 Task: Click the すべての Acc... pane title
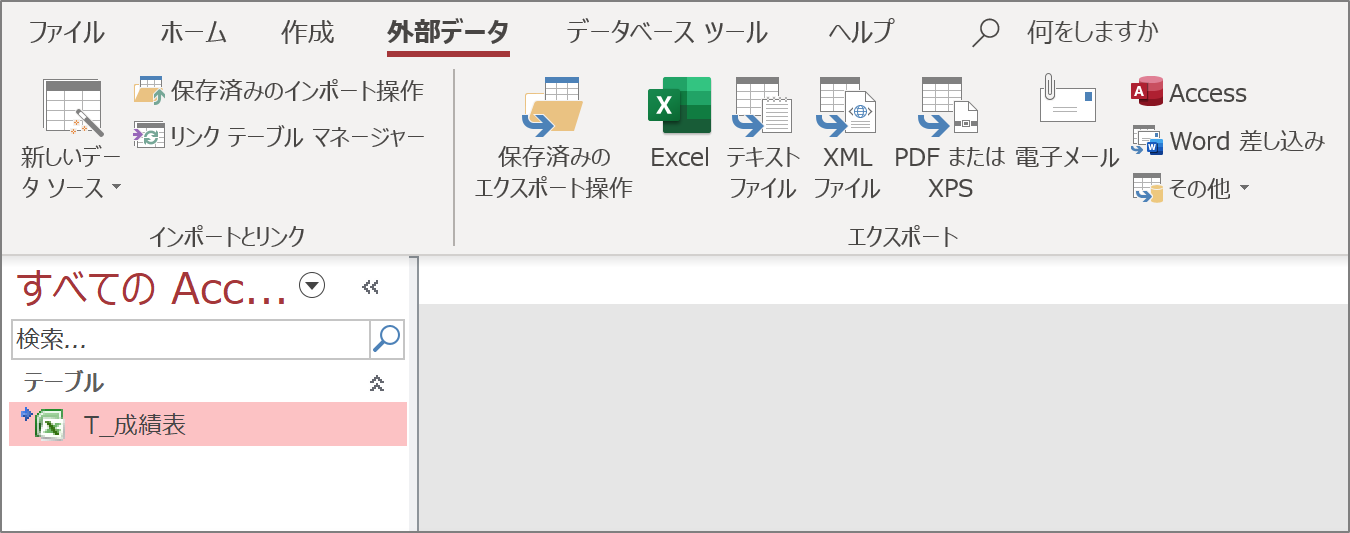point(152,288)
